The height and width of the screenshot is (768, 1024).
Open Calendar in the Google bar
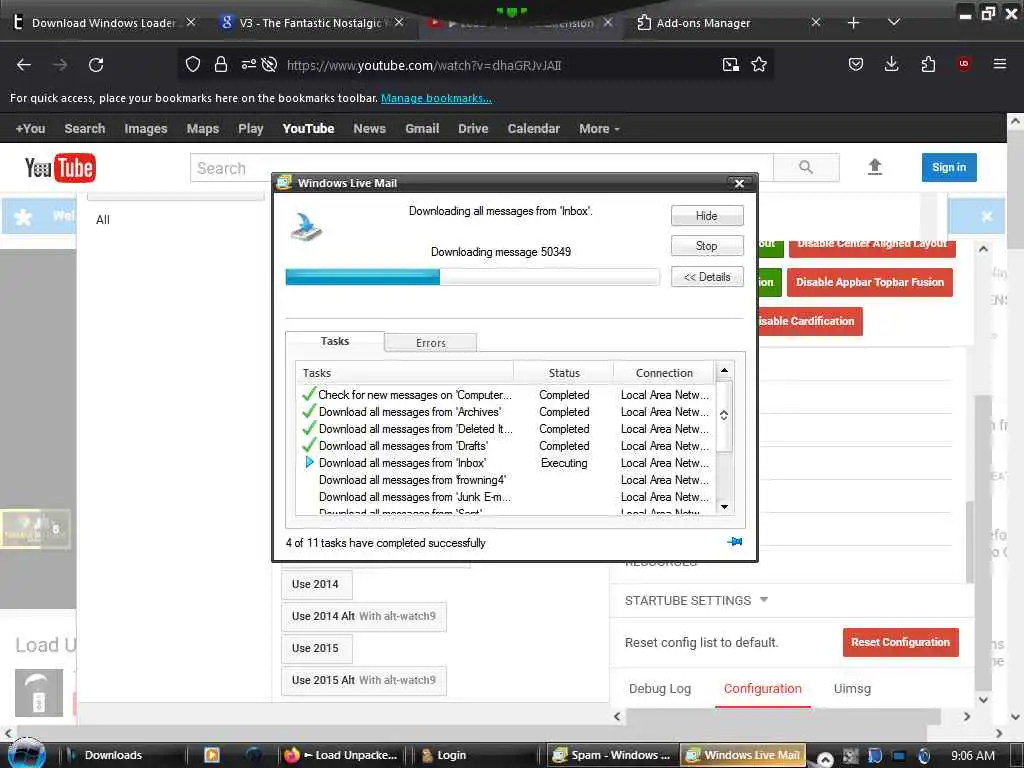tap(534, 129)
